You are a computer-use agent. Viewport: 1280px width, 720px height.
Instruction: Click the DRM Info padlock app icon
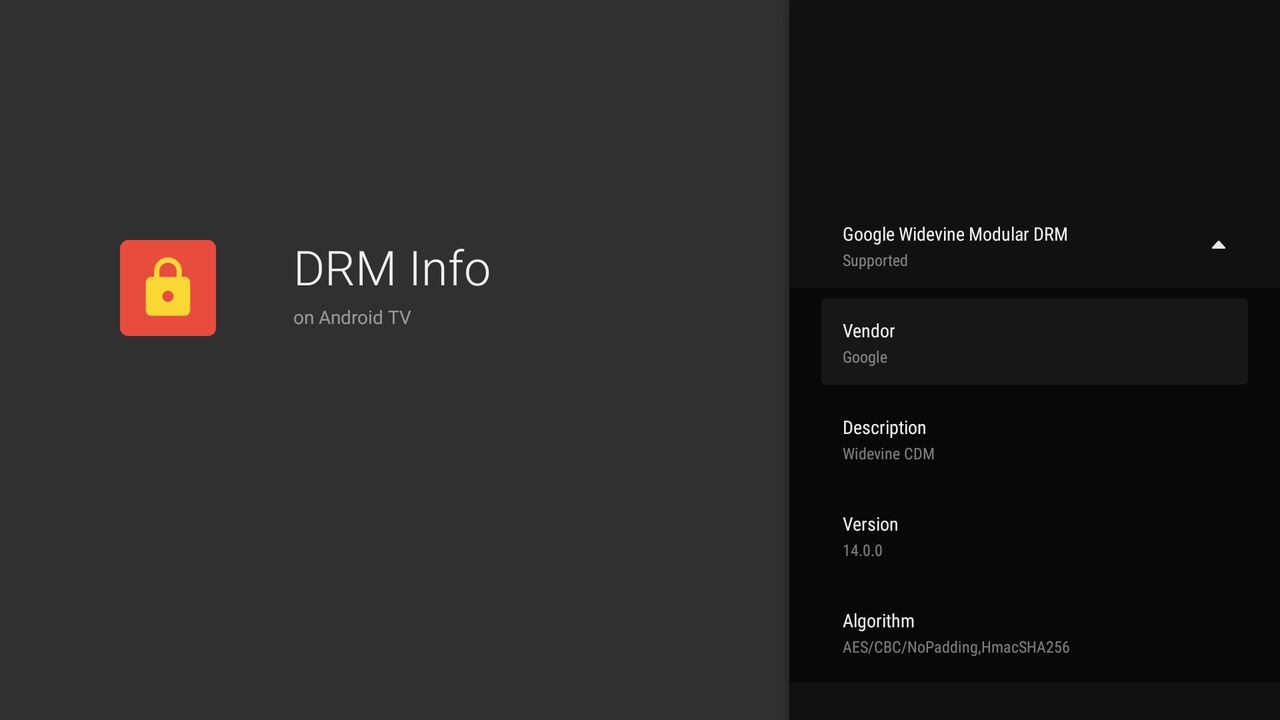click(168, 288)
